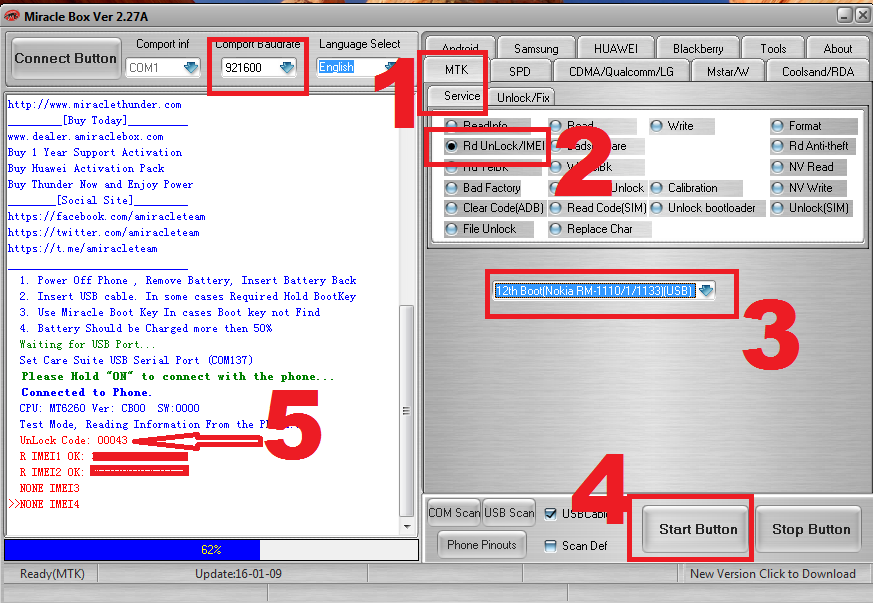Click the COM Scan button
Image resolution: width=873 pixels, height=603 pixels.
[x=454, y=512]
